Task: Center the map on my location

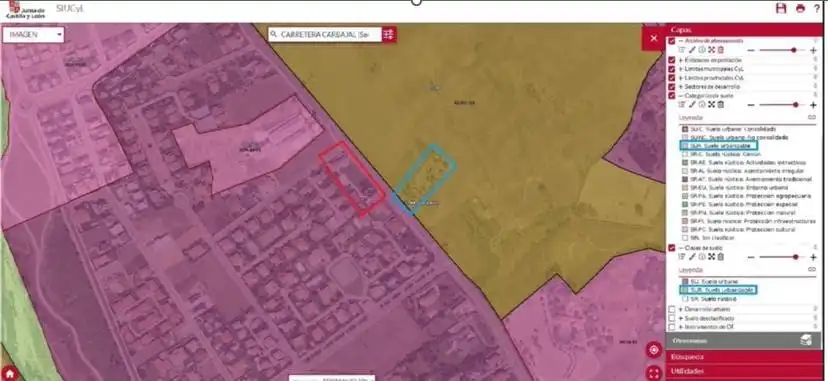Action: (654, 350)
